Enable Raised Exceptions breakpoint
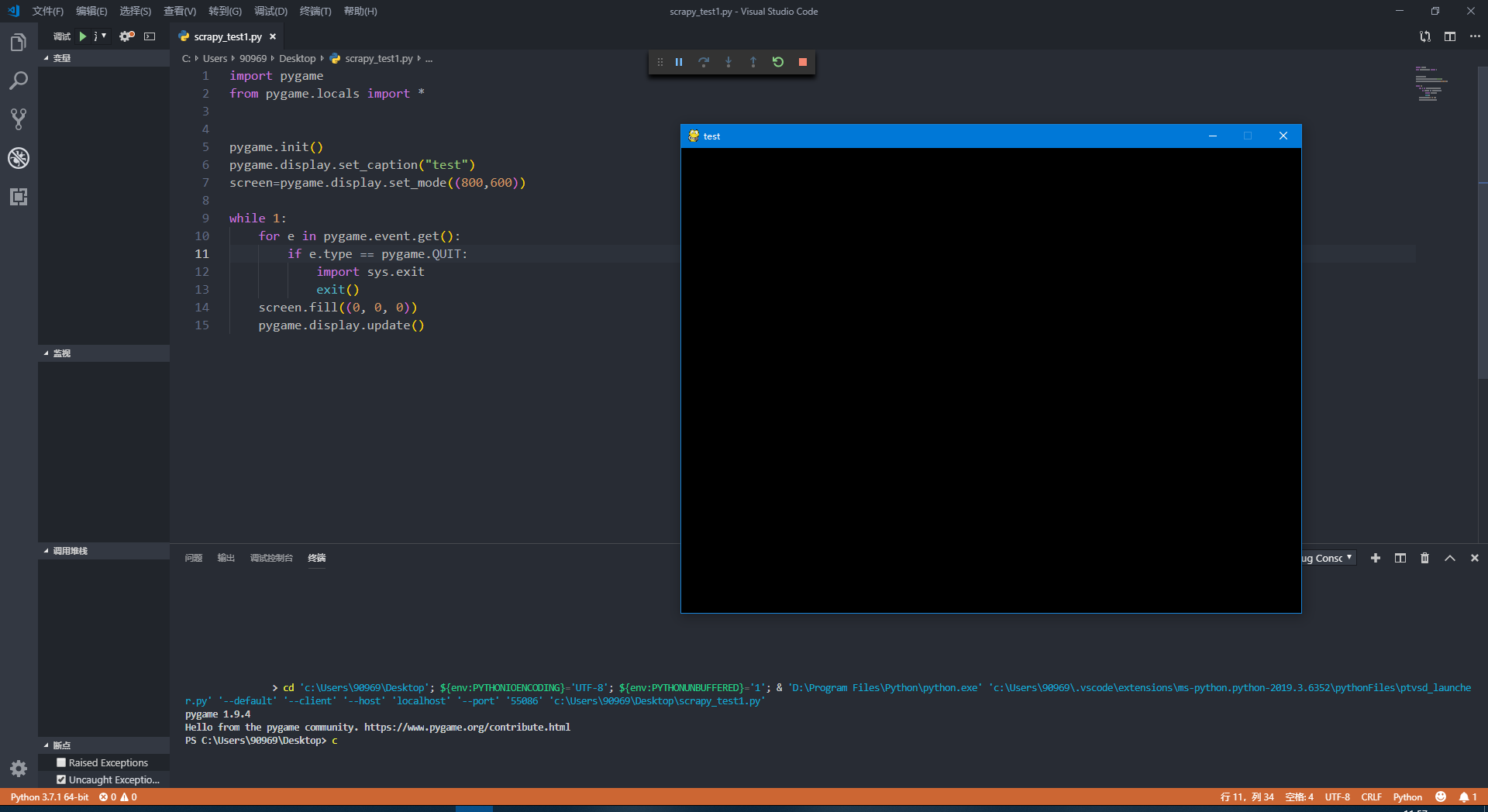Screen dimensions: 1488x812 coord(61,762)
